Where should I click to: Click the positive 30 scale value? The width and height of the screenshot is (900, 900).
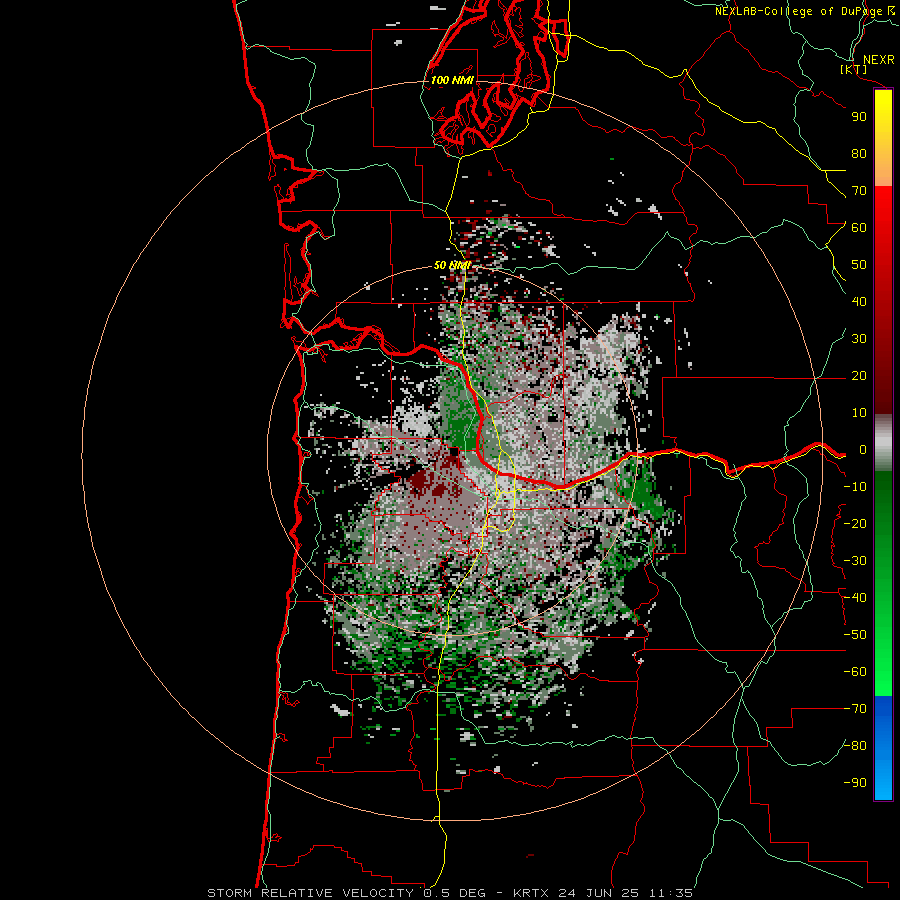[x=859, y=339]
